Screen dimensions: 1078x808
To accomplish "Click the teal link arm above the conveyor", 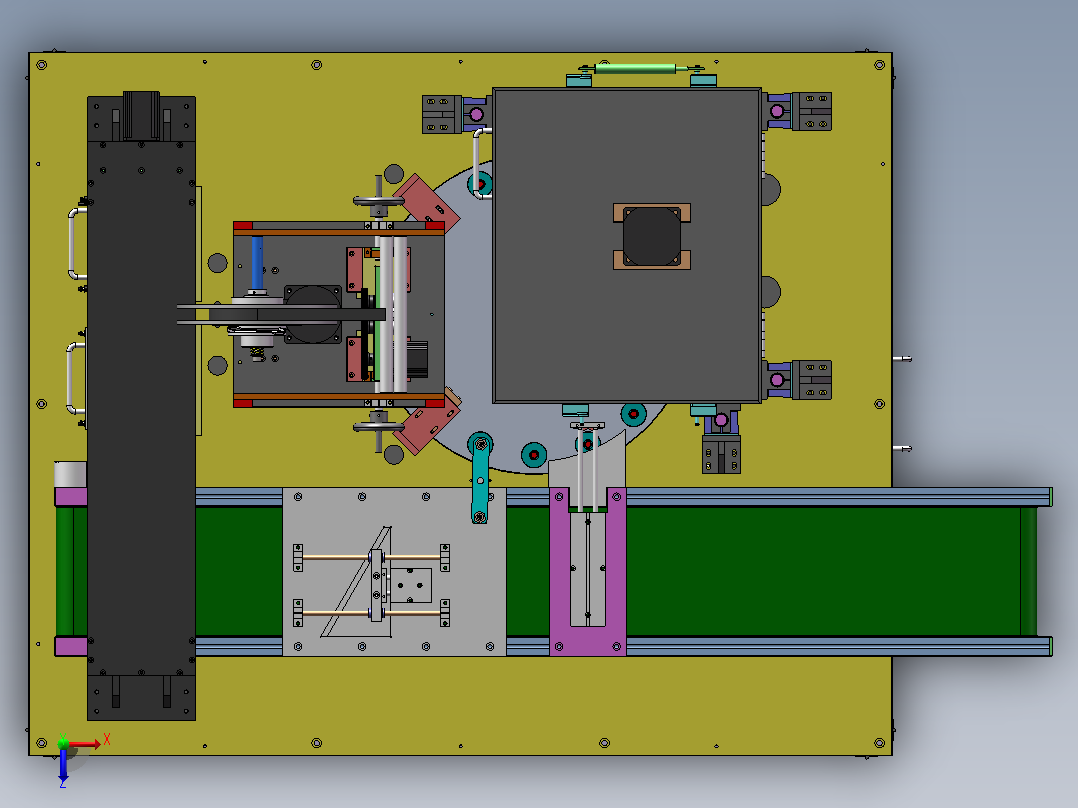I will click(x=481, y=478).
